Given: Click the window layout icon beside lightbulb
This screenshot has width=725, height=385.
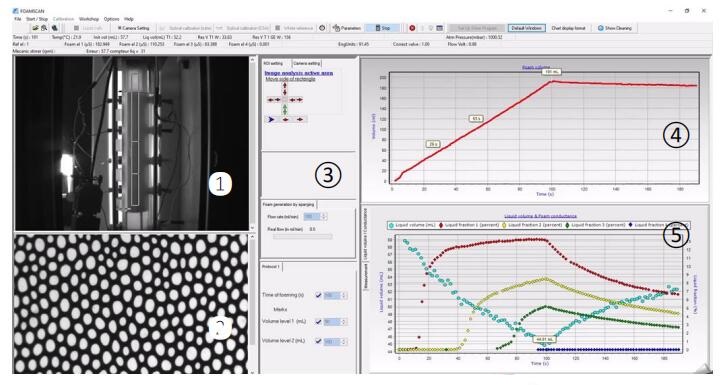Looking at the screenshot, I should point(440,28).
